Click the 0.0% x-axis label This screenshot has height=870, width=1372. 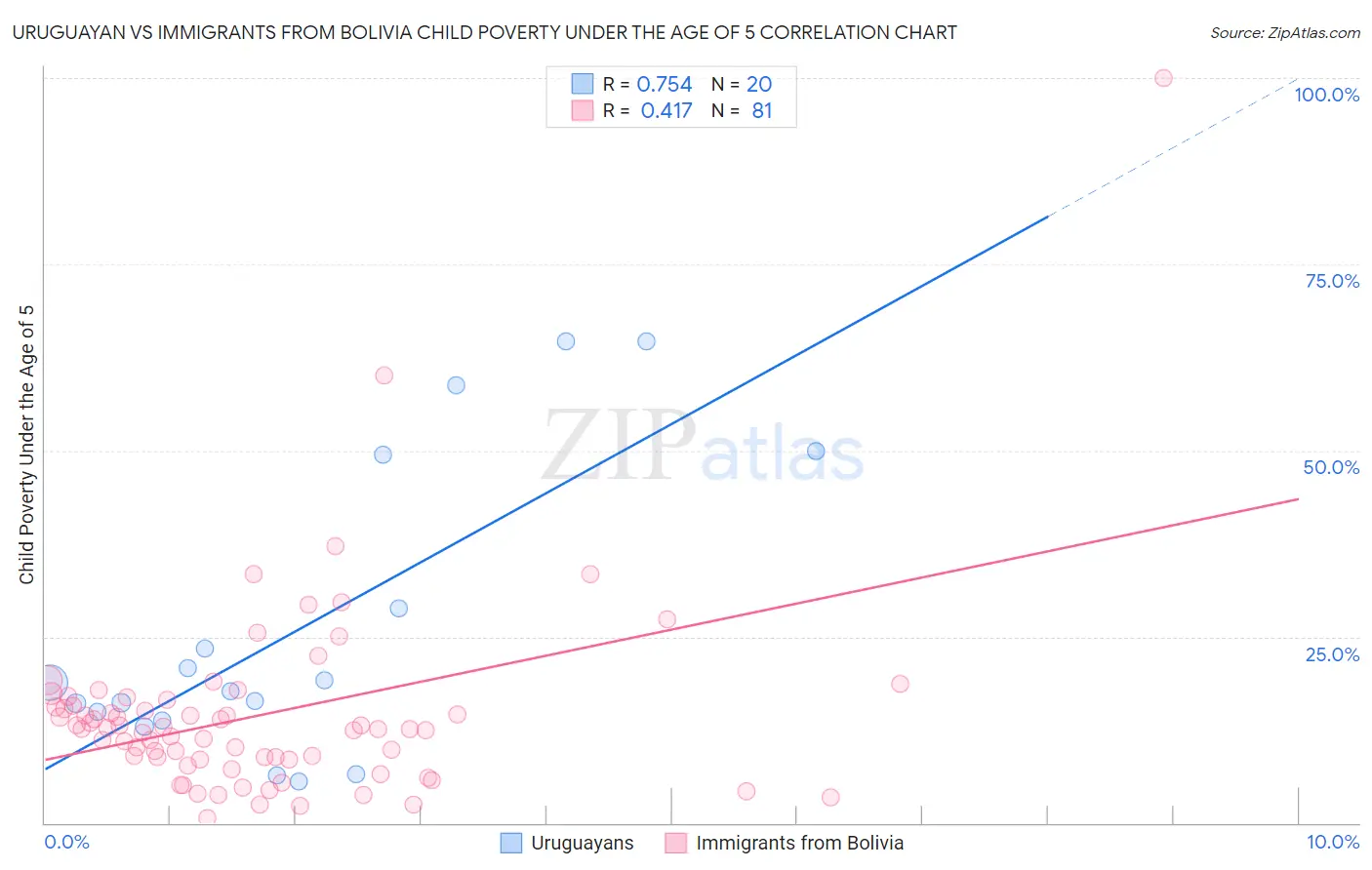66,842
